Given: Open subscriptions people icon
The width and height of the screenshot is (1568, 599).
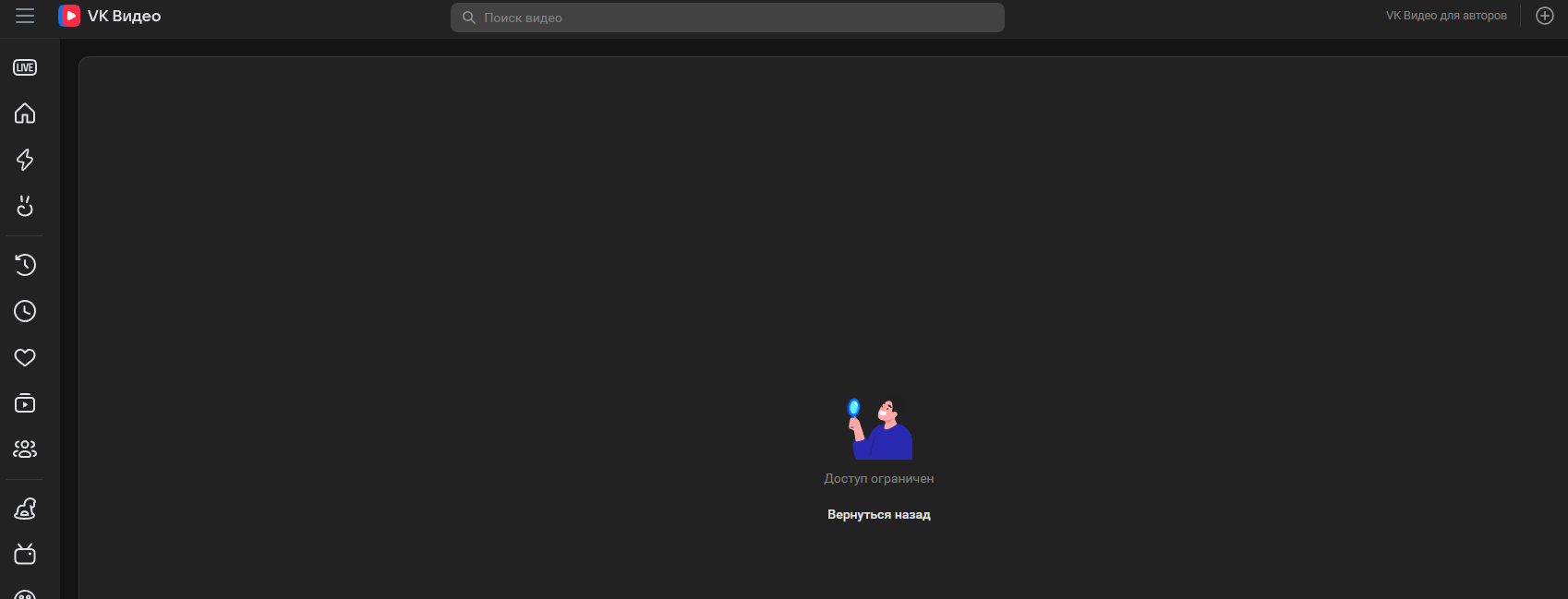Looking at the screenshot, I should tap(25, 449).
